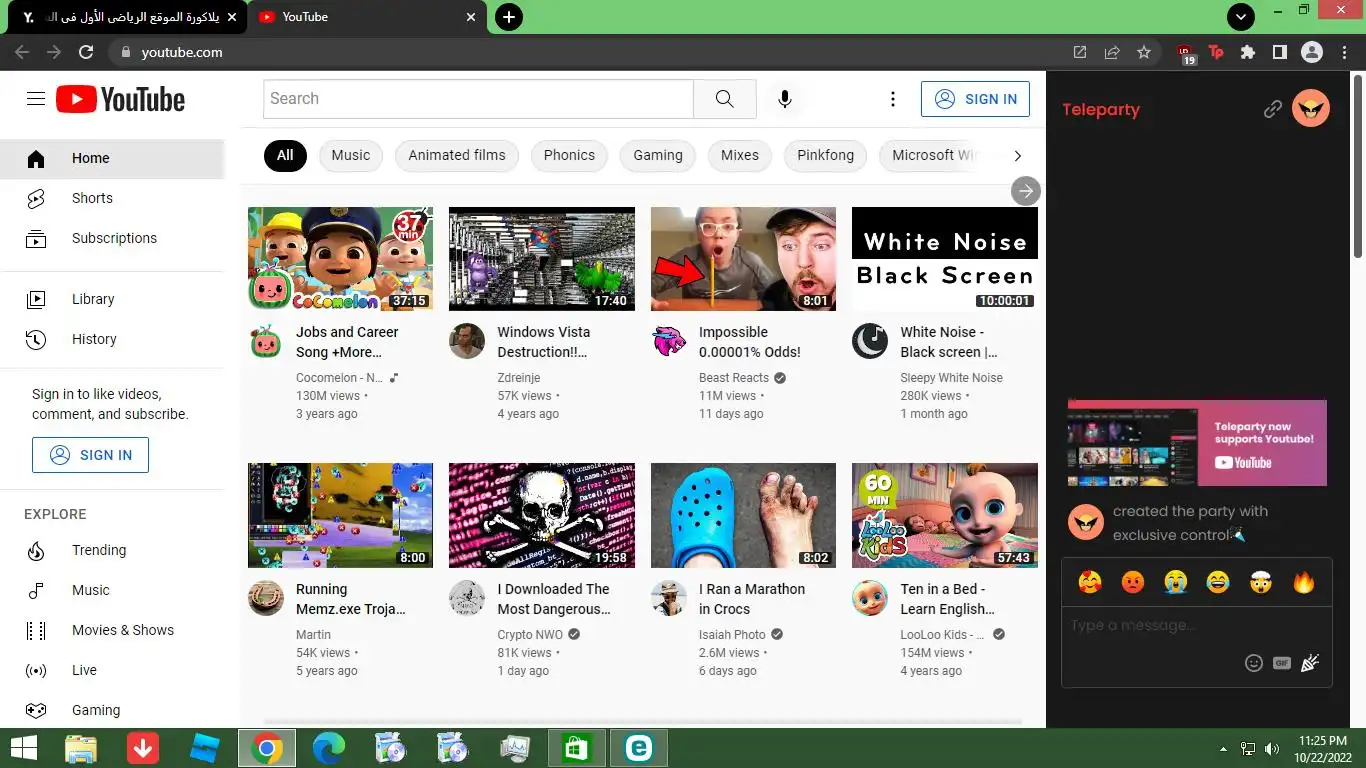
Task: Open Live under Explore
Action: click(x=112, y=670)
